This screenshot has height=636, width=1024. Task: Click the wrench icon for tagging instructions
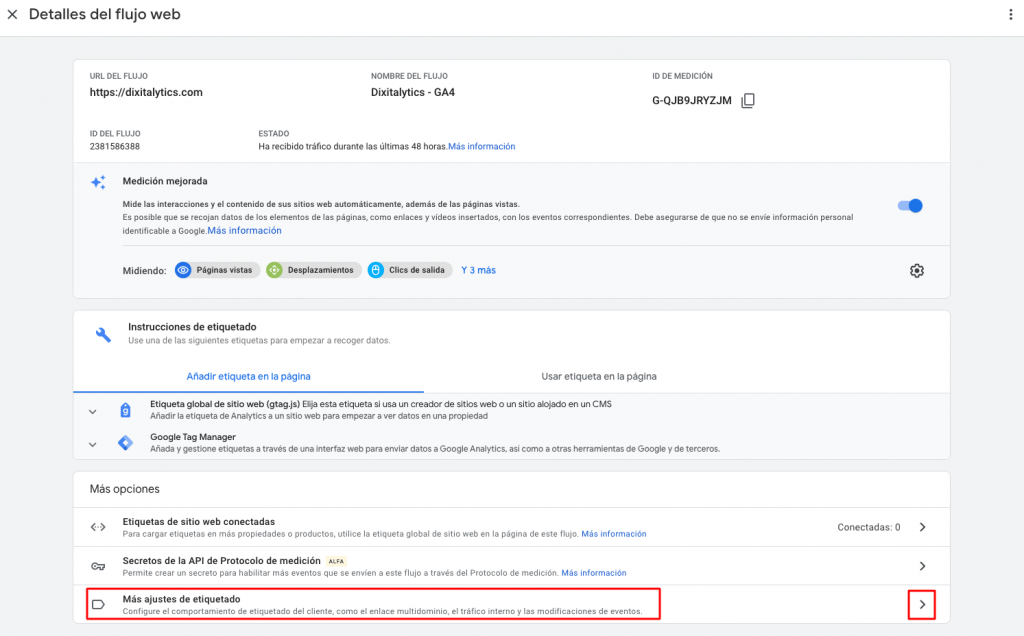point(103,334)
